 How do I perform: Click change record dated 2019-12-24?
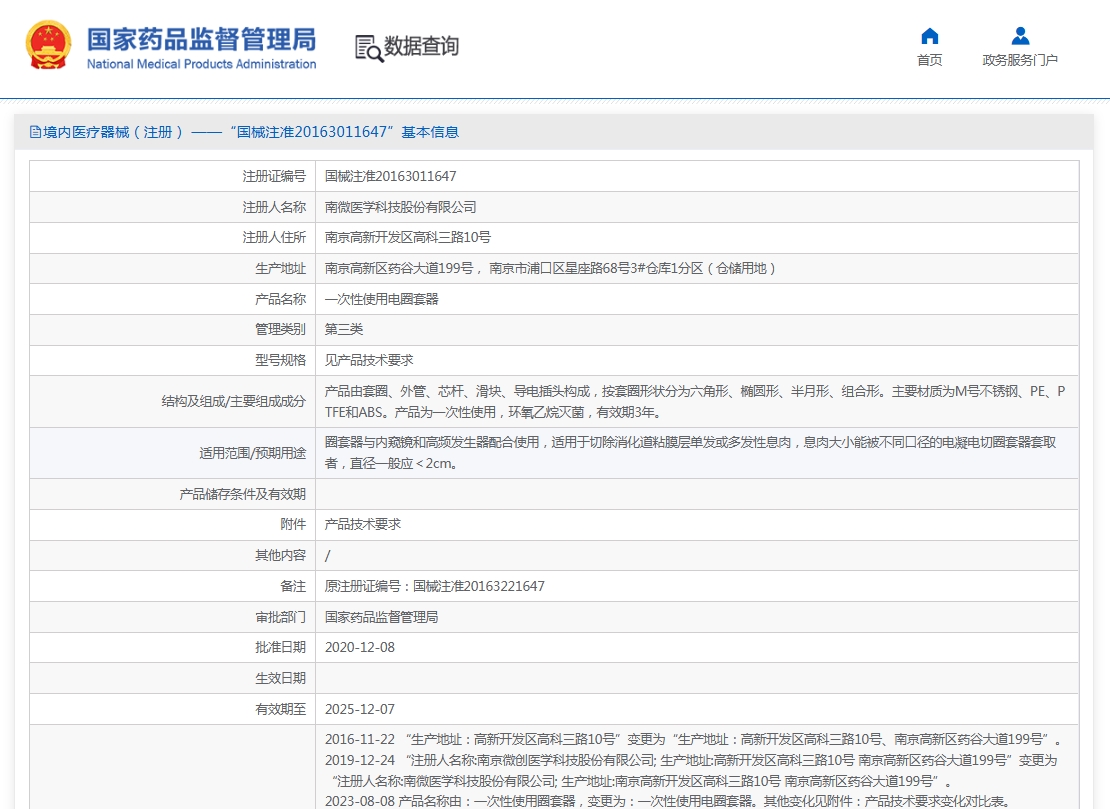[x=691, y=771]
